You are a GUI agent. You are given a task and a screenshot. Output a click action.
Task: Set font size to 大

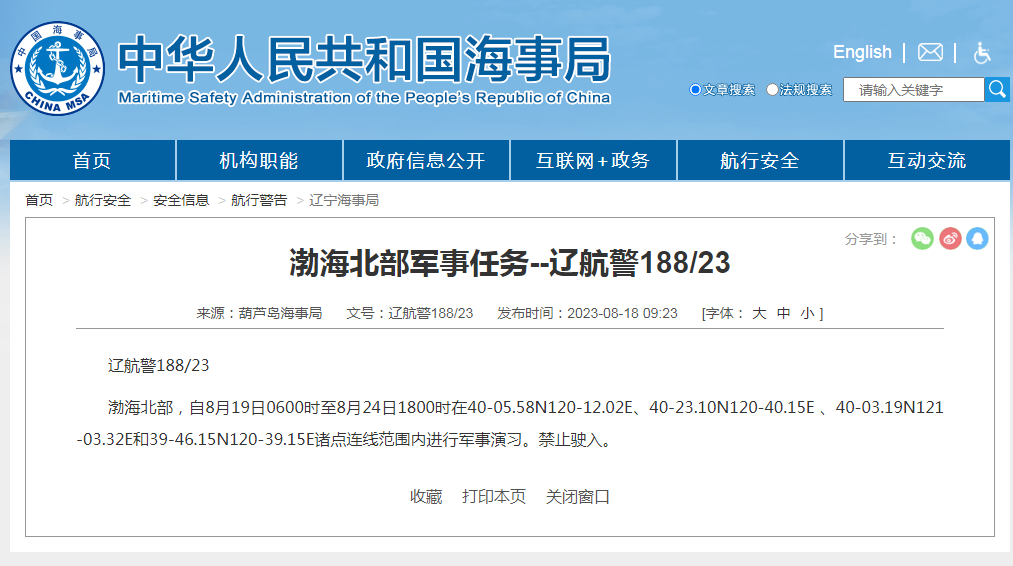point(759,313)
